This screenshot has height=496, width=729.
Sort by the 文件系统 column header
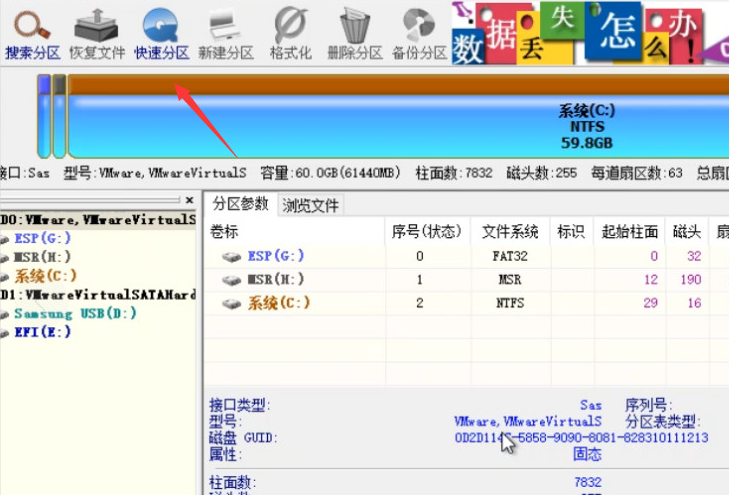[x=510, y=231]
